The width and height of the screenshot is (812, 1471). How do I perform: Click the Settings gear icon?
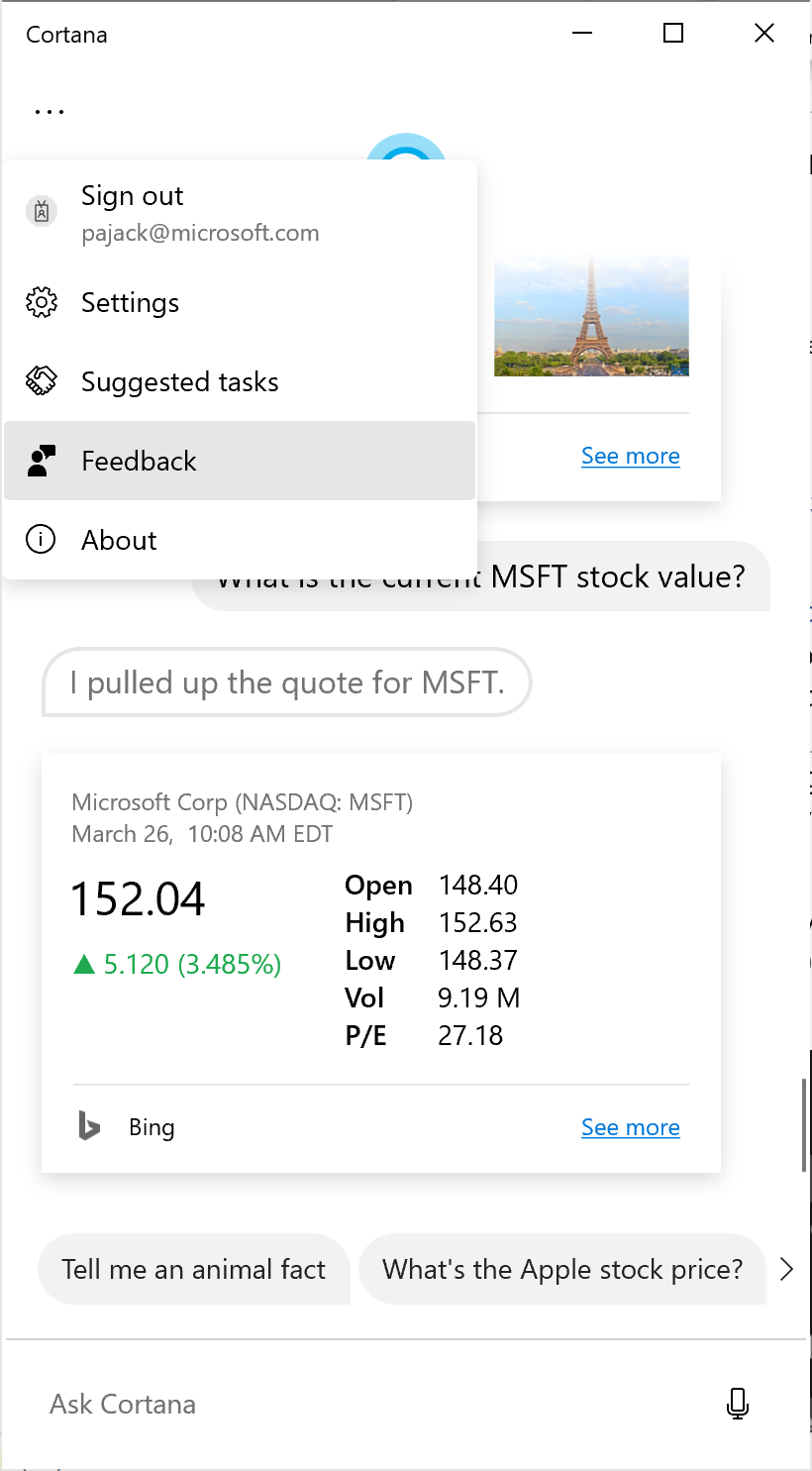pos(41,302)
